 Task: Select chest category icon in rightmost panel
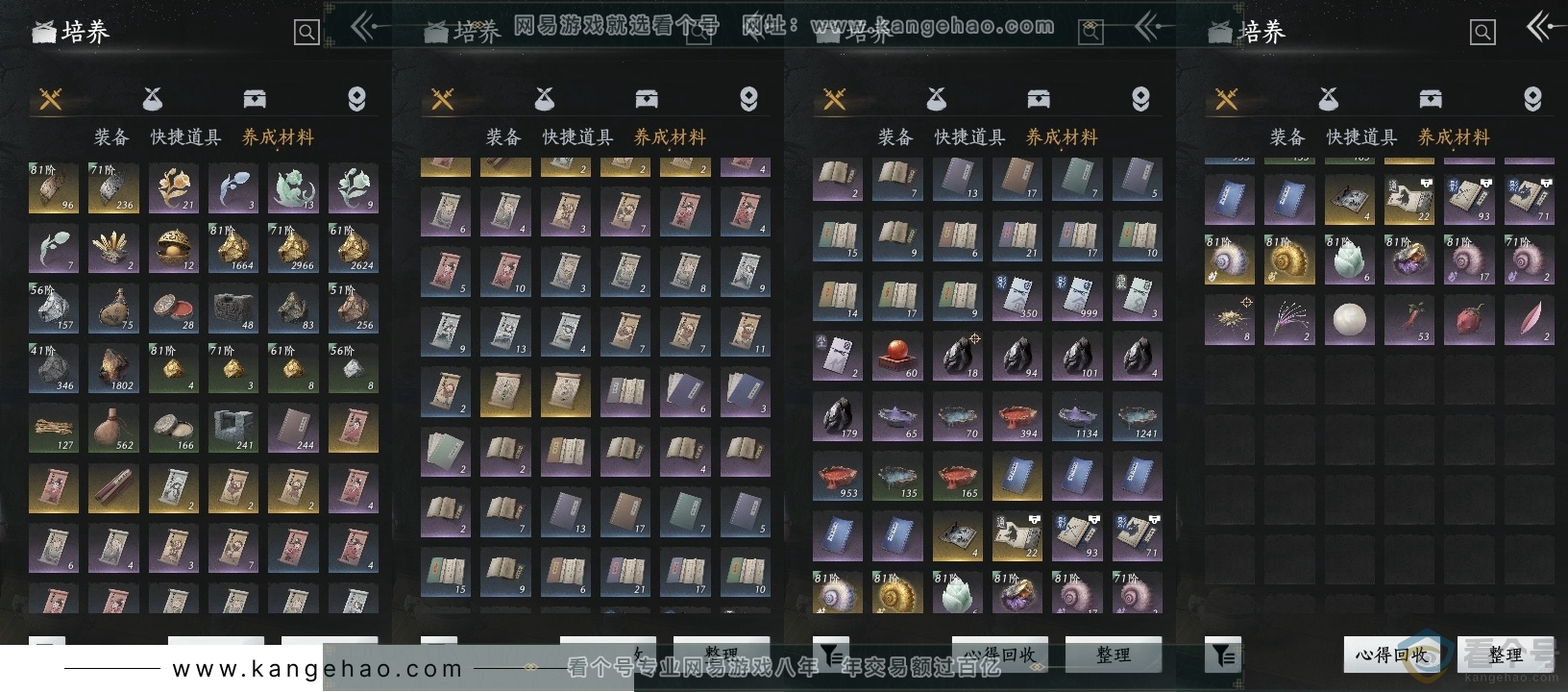[x=1431, y=98]
